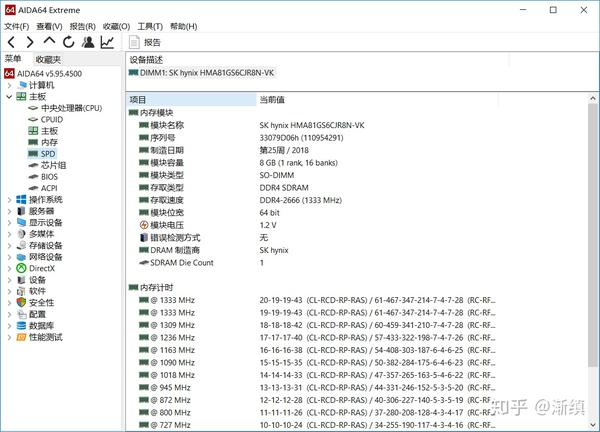Click the Forward navigation arrow
The height and width of the screenshot is (432, 600).
30,42
